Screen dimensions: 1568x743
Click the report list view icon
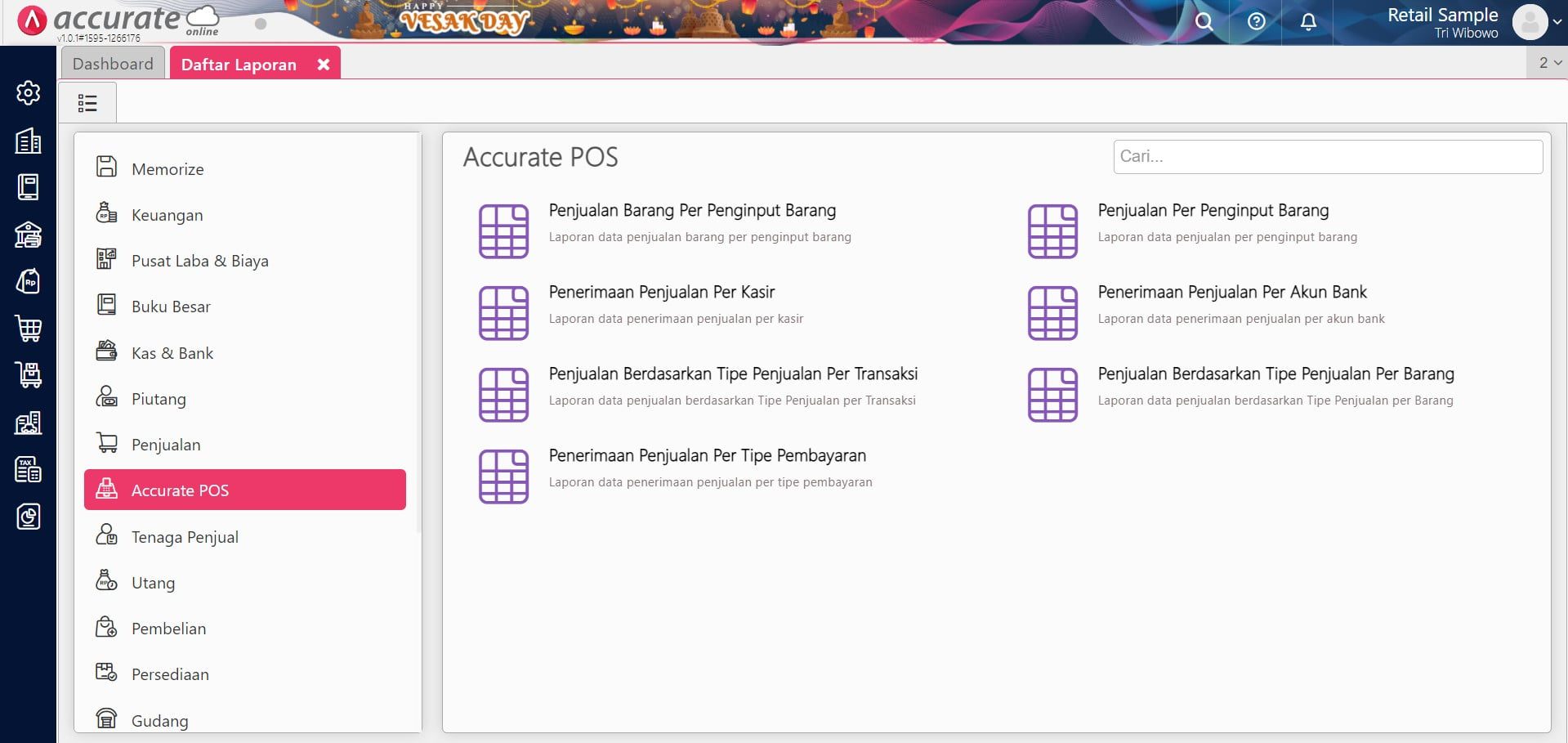(x=87, y=103)
